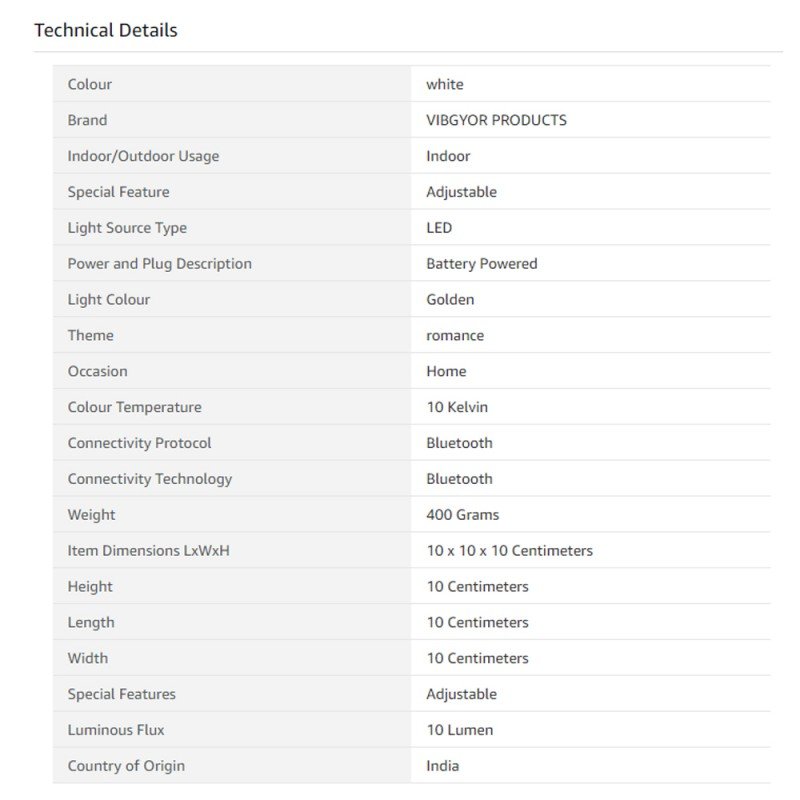Click the Connectivity Protocol label
Screen dimensions: 800x800
[x=139, y=443]
